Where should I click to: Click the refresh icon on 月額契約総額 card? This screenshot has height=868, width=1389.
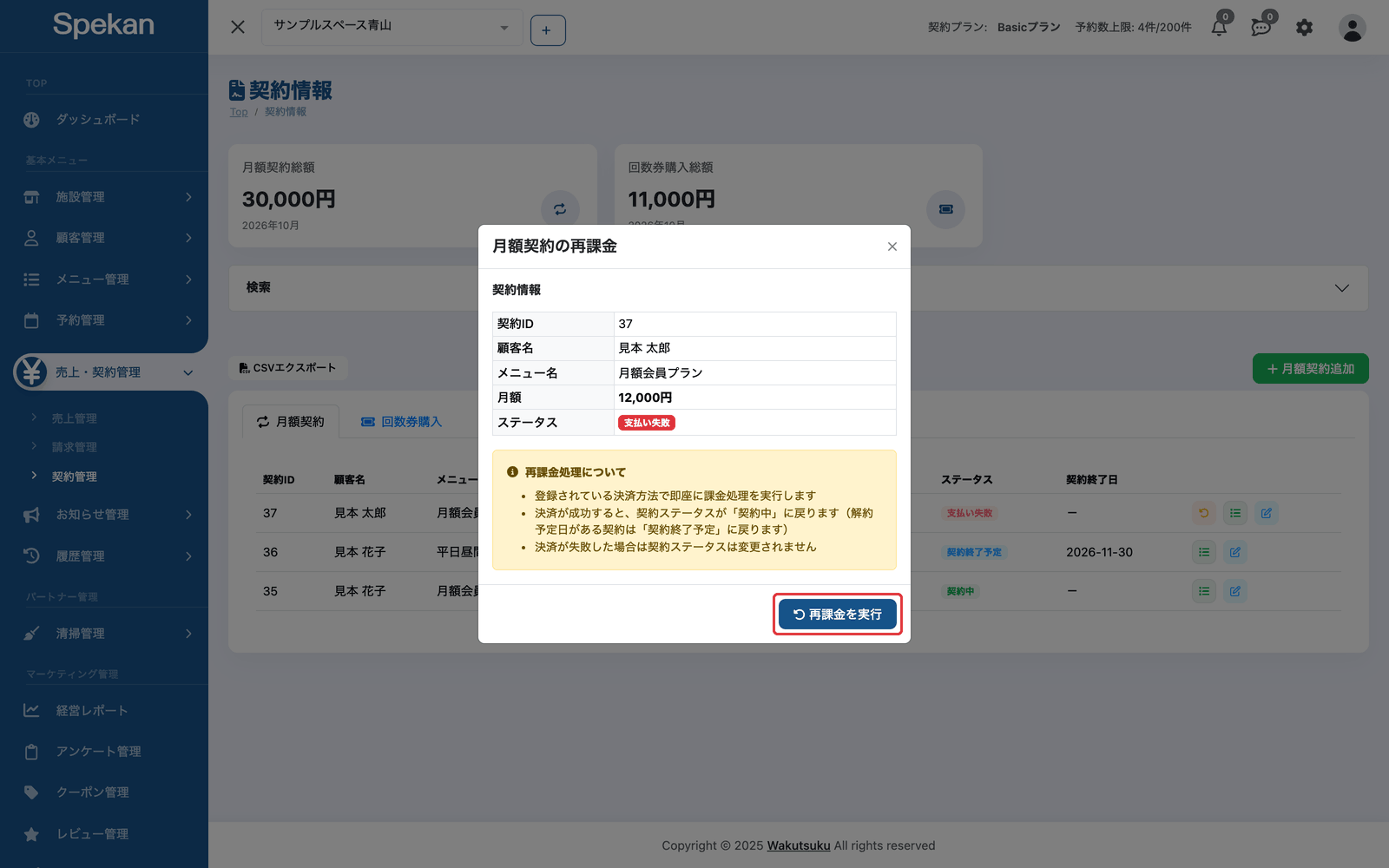[x=560, y=209]
